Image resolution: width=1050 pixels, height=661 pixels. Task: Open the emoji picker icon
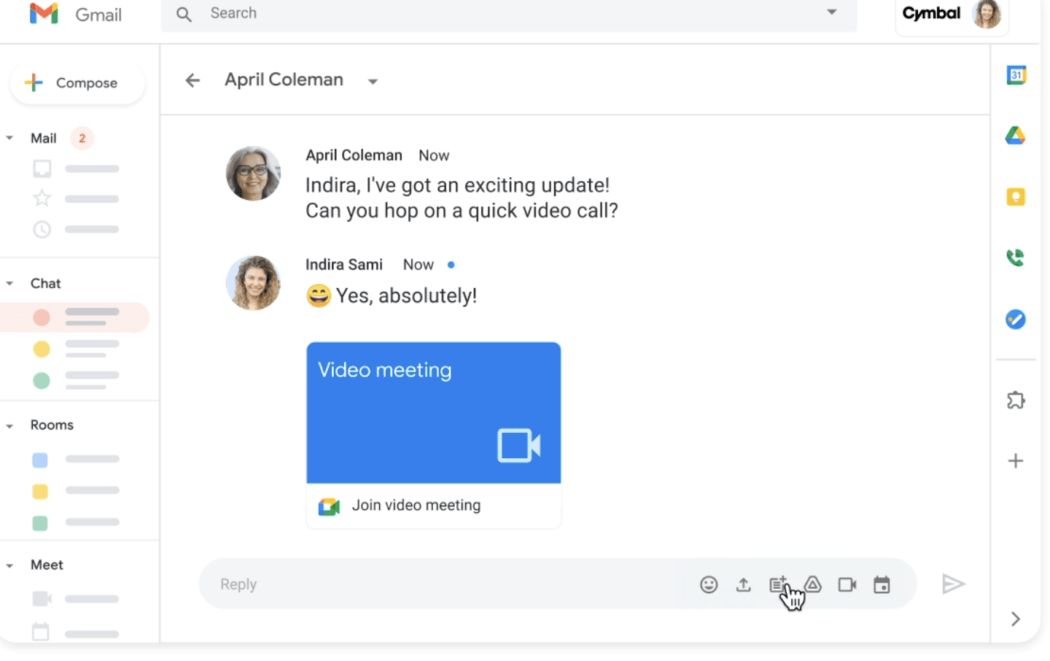[708, 585]
